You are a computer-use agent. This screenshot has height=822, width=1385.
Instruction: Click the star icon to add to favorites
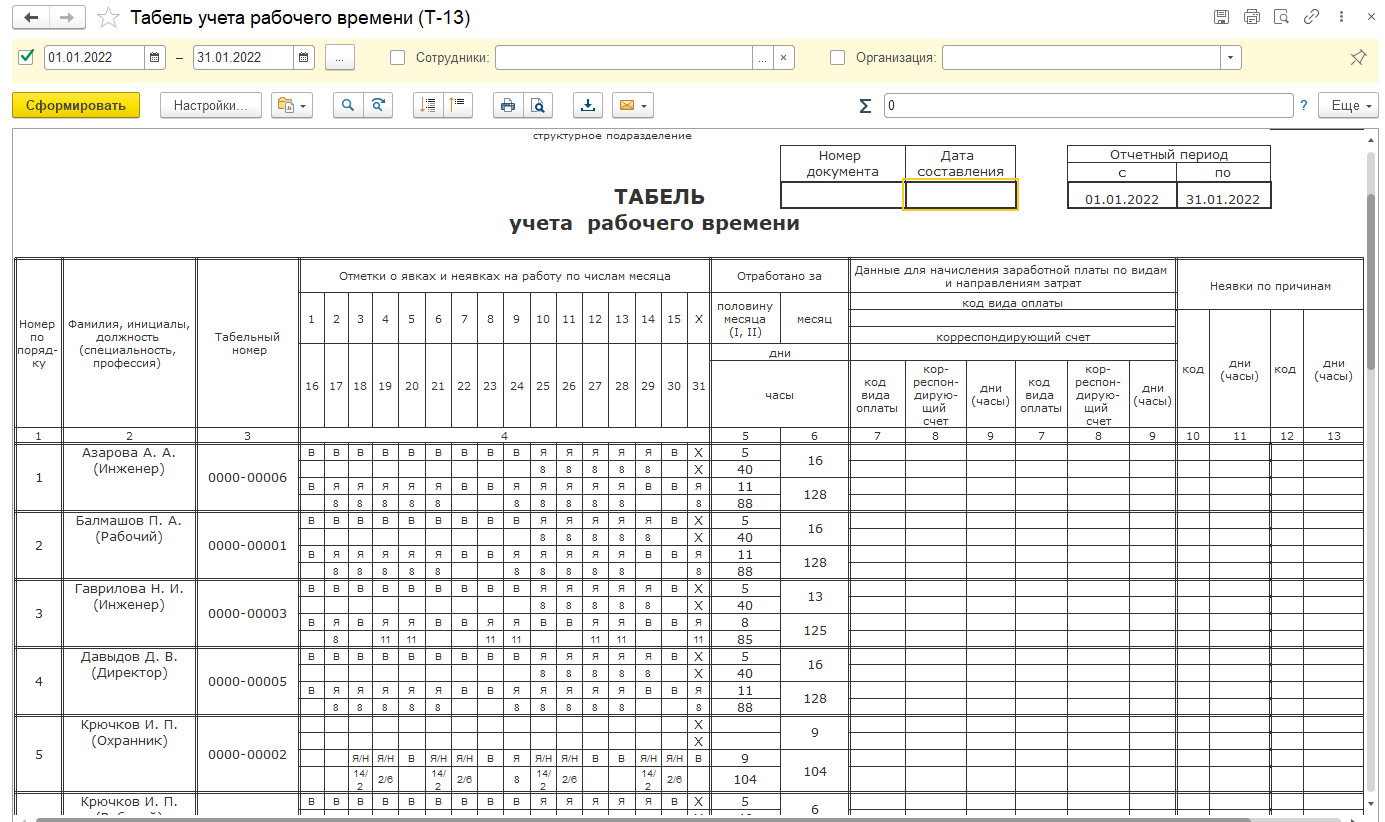108,18
